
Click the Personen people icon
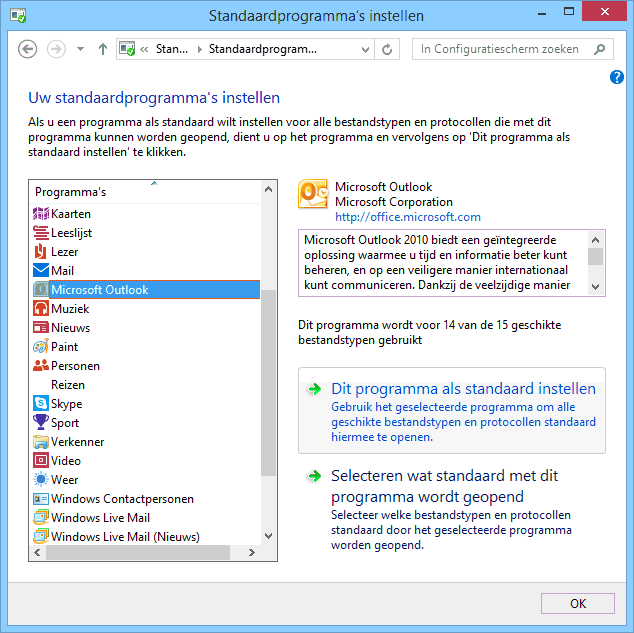click(40, 366)
